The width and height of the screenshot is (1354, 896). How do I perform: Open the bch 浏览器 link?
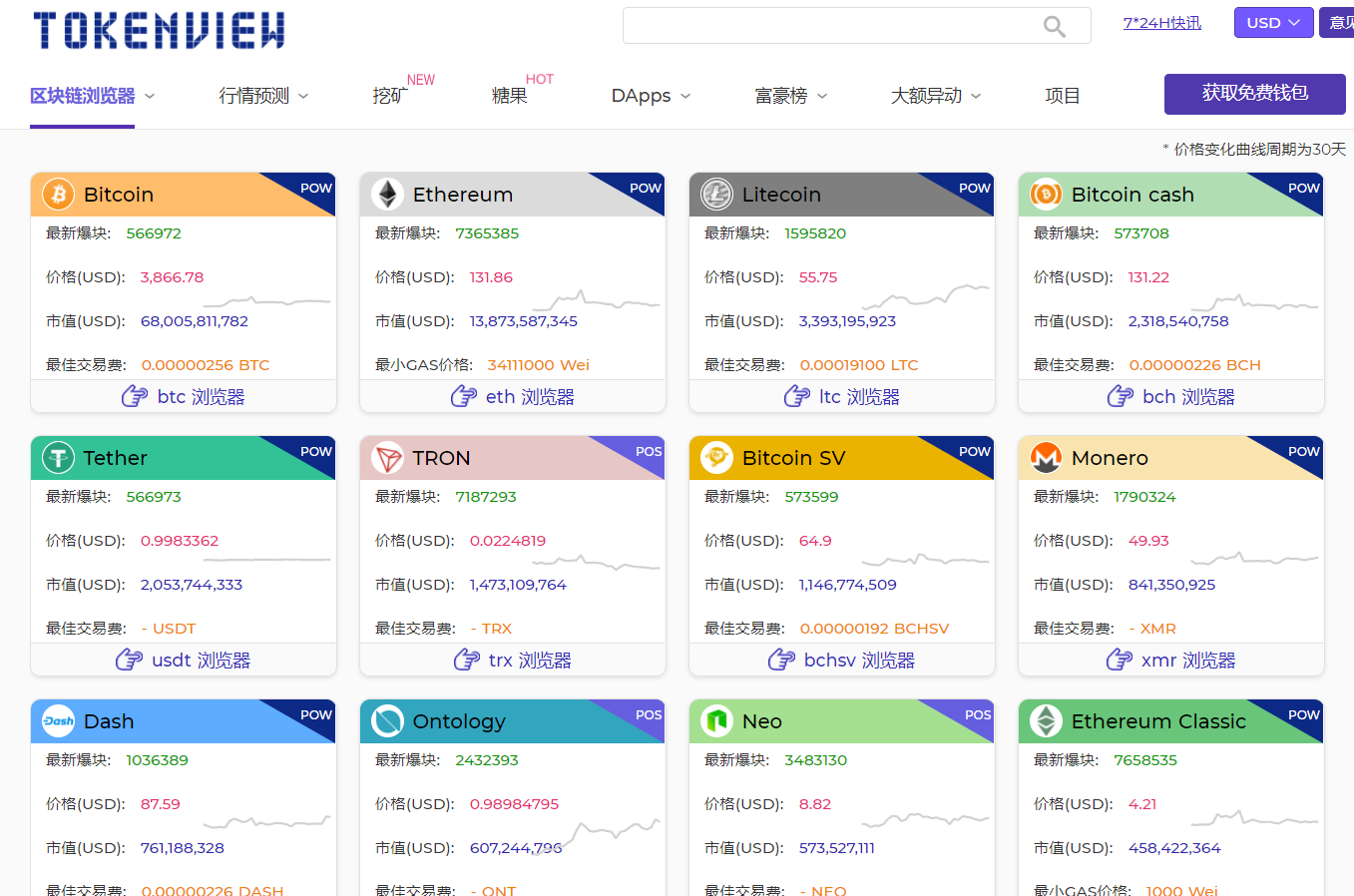click(1188, 396)
